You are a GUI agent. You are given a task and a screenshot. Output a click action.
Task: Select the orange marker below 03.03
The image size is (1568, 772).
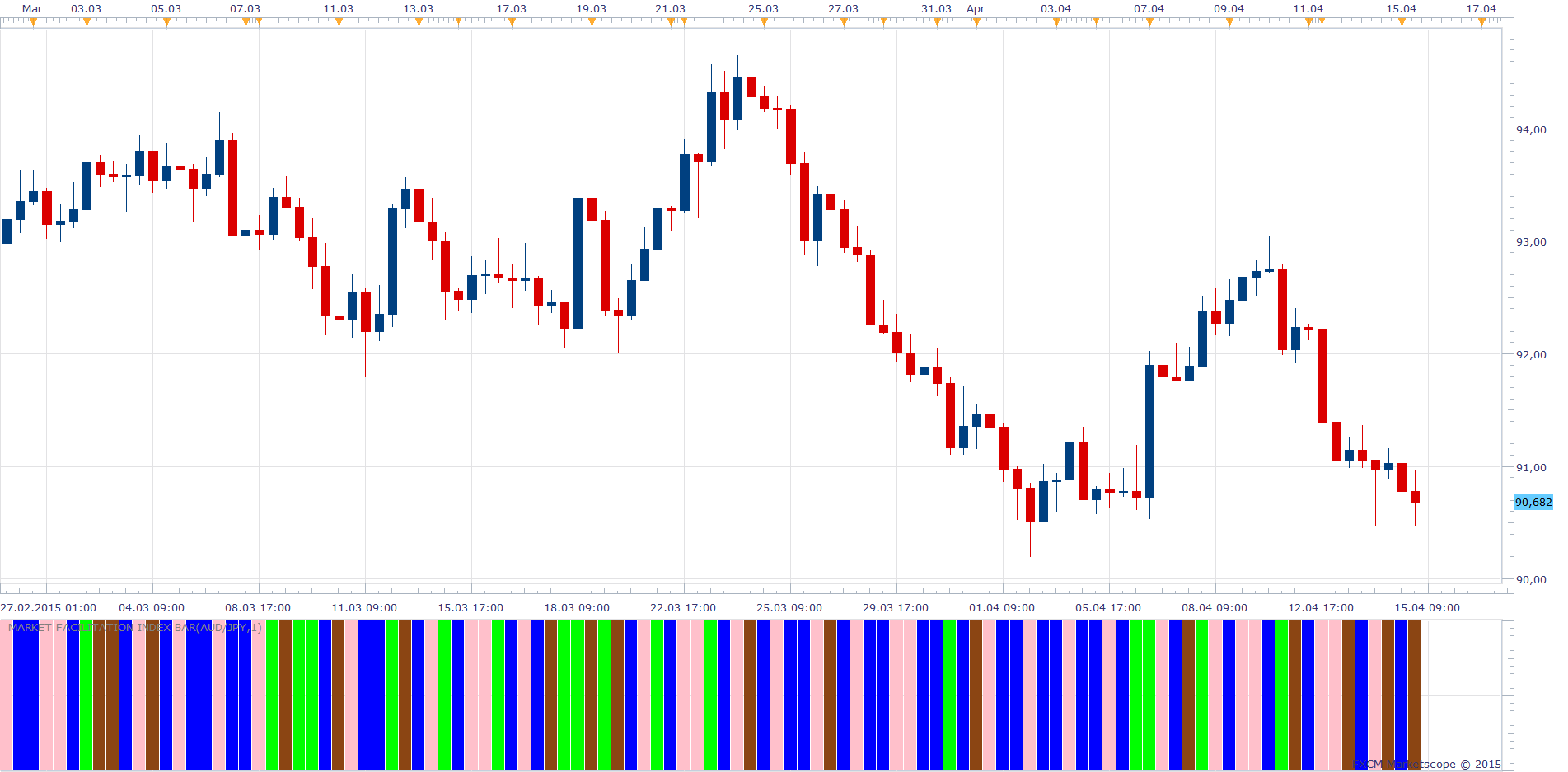[x=87, y=22]
